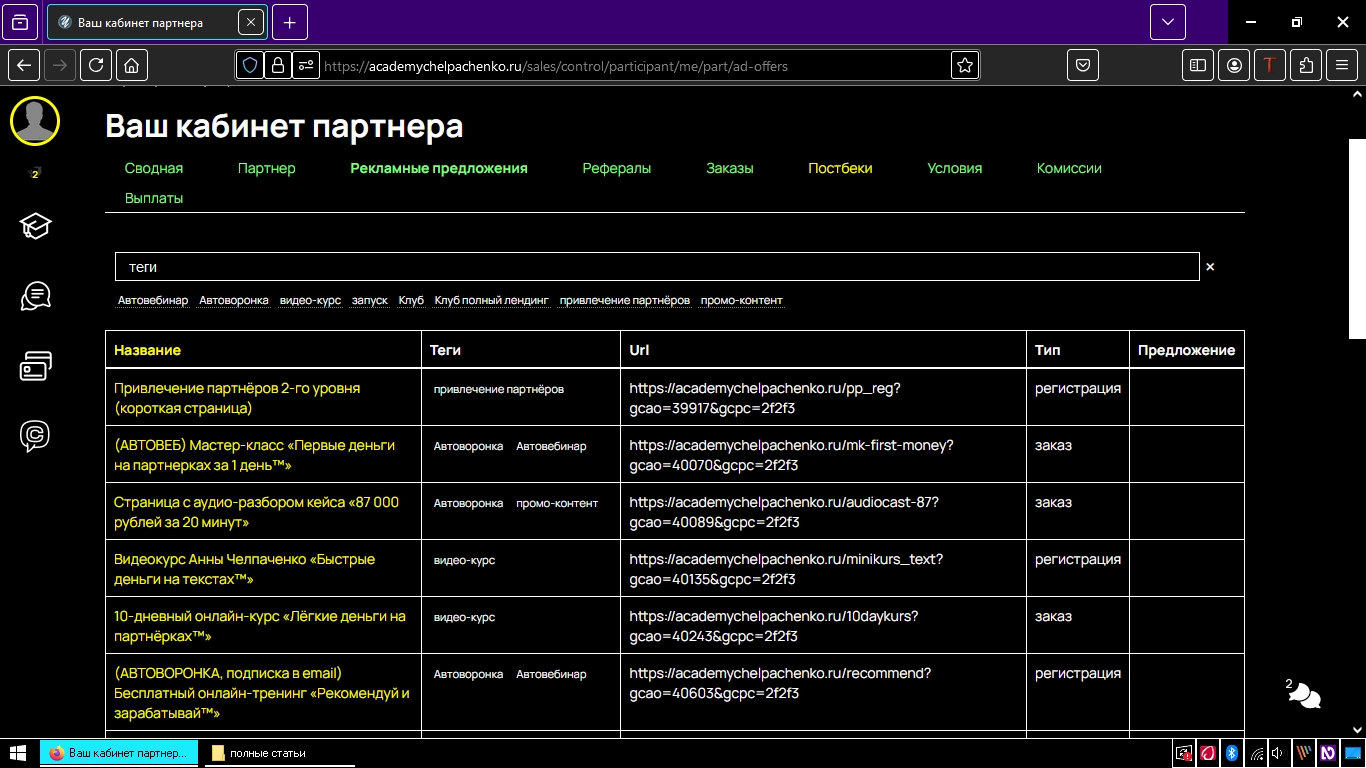Open tracking protection shield icon

point(250,65)
